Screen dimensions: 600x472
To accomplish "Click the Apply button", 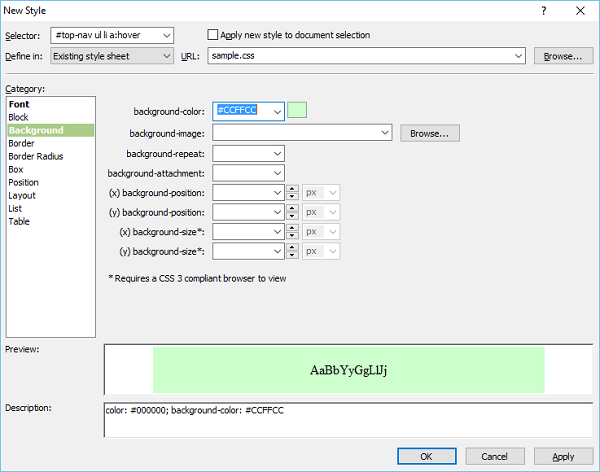I will pyautogui.click(x=563, y=456).
